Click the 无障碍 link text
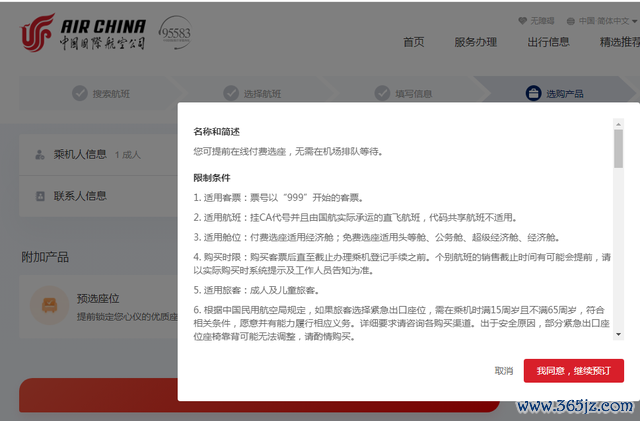 point(542,21)
